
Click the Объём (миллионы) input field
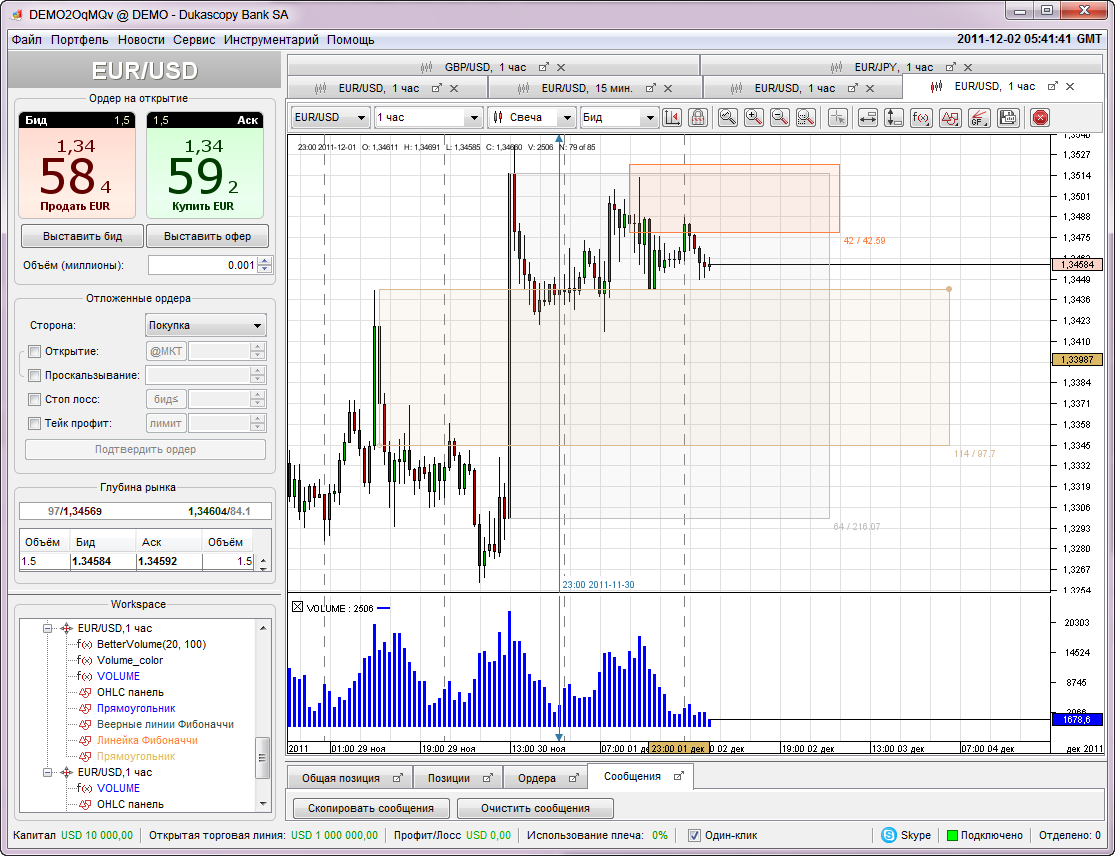click(x=203, y=265)
